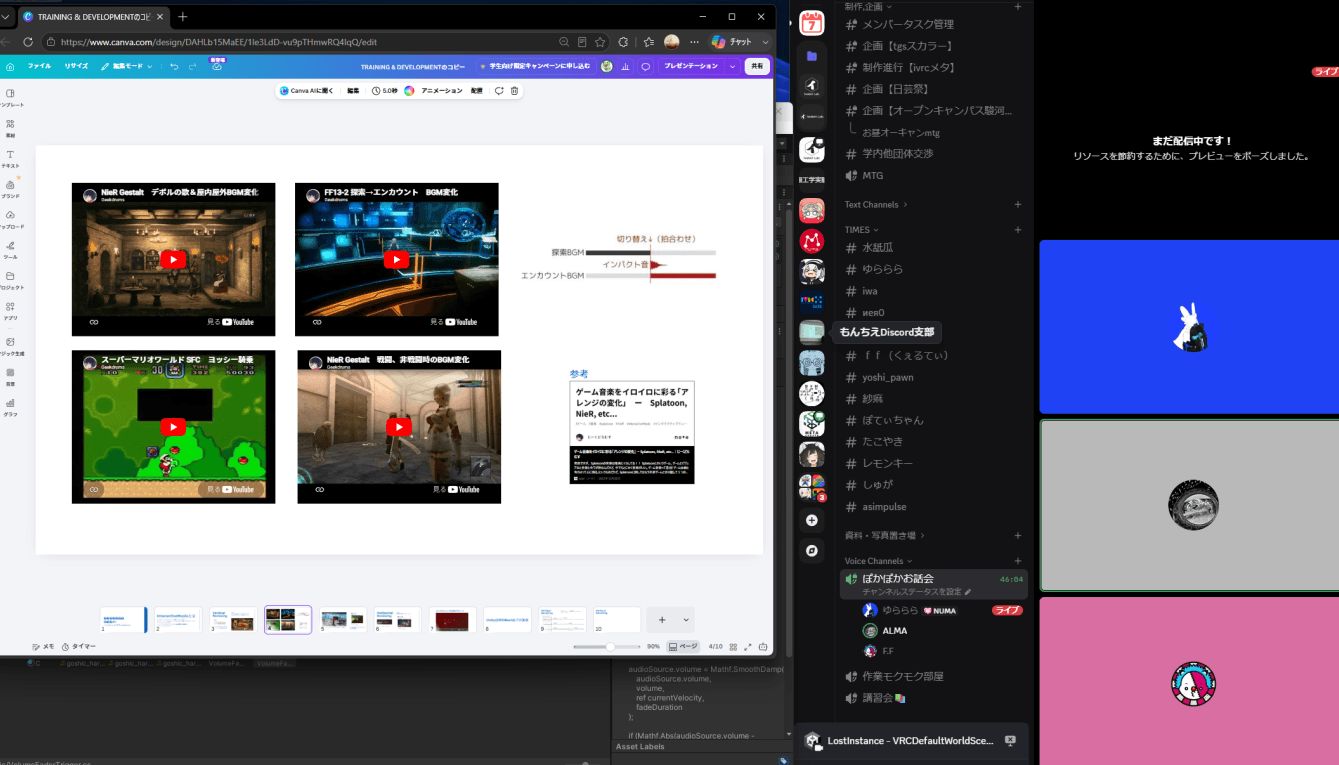1339x765 pixels.
Task: Click the 共有 share button in Canva
Action: click(x=757, y=66)
